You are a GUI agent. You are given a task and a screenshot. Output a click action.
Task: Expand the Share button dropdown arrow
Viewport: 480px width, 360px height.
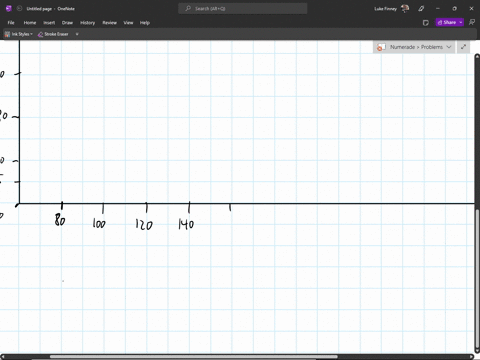pos(461,22)
